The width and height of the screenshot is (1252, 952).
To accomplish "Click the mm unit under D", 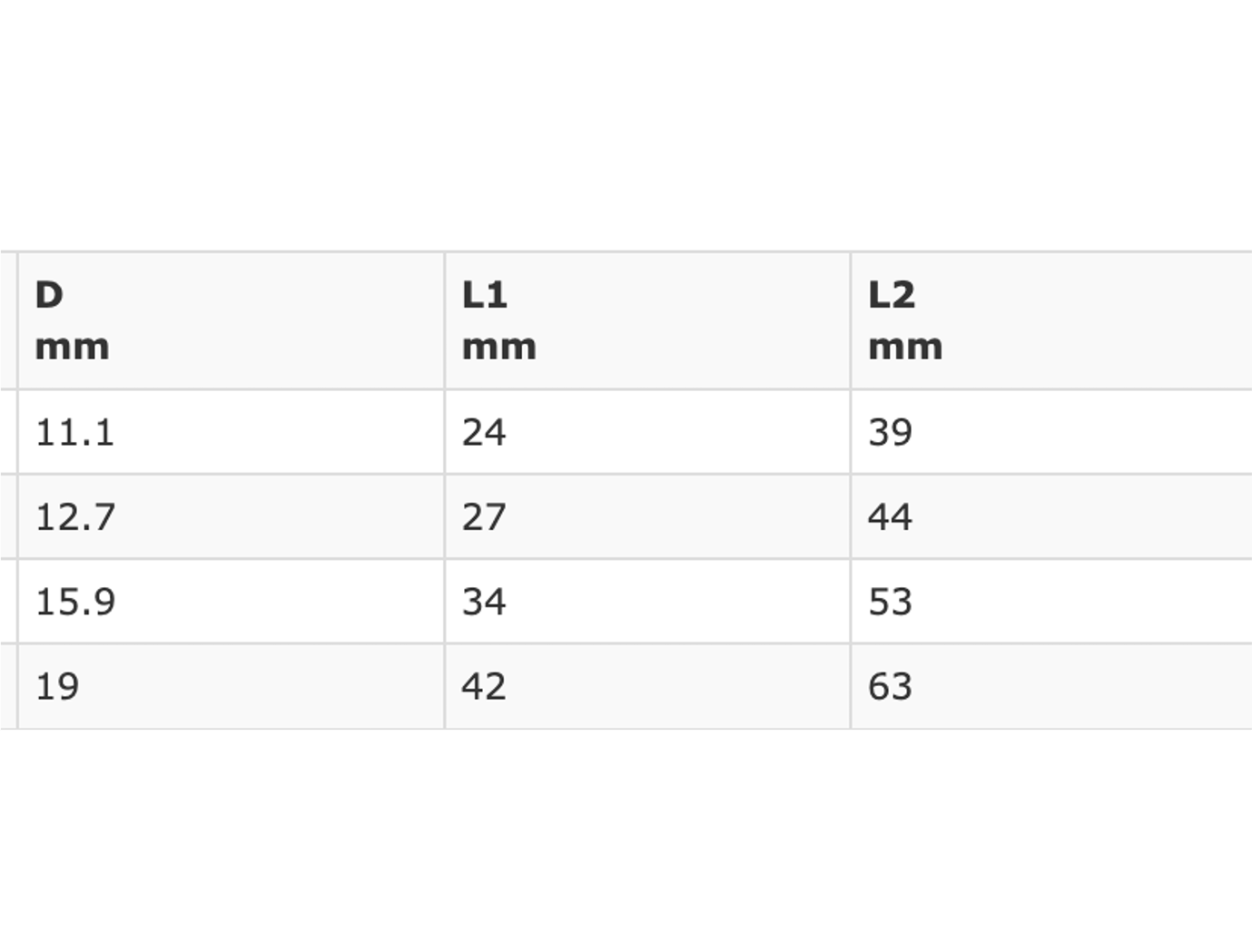I will 73,348.
